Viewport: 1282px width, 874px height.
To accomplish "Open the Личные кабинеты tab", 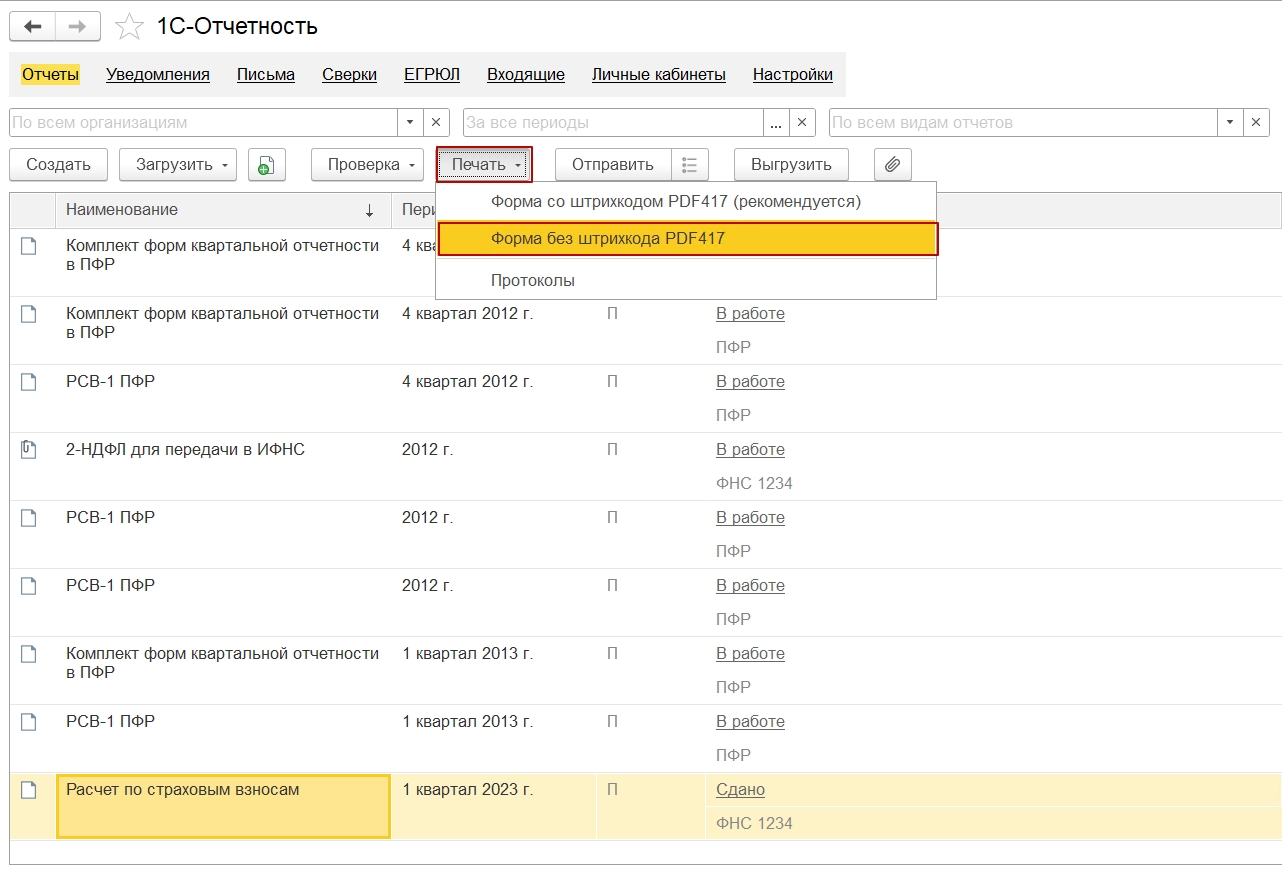I will [x=659, y=74].
